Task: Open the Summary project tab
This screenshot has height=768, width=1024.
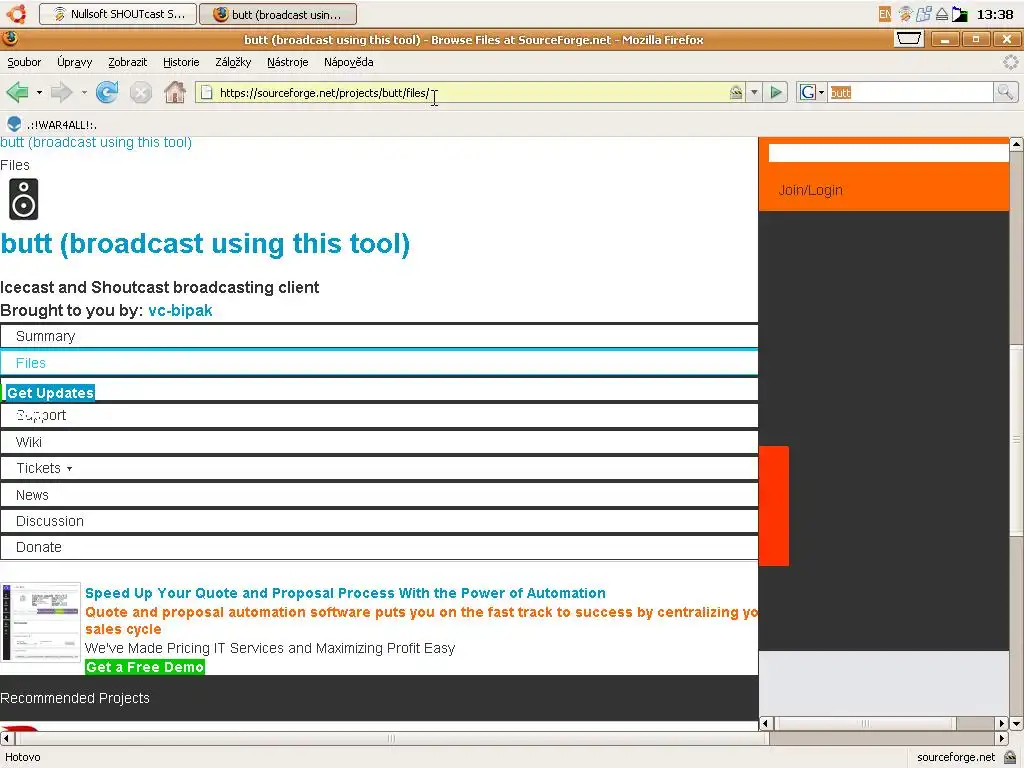Action: [x=379, y=336]
